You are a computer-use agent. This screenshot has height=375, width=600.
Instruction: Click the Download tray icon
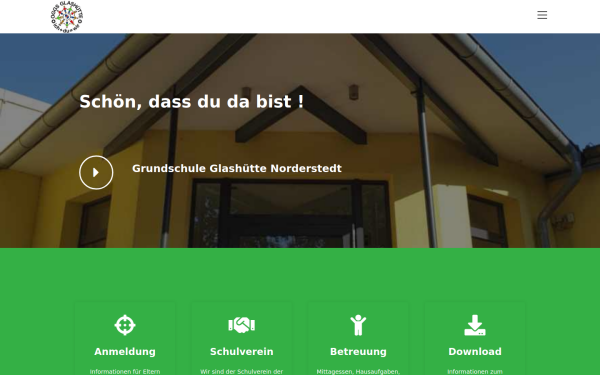[475, 325]
